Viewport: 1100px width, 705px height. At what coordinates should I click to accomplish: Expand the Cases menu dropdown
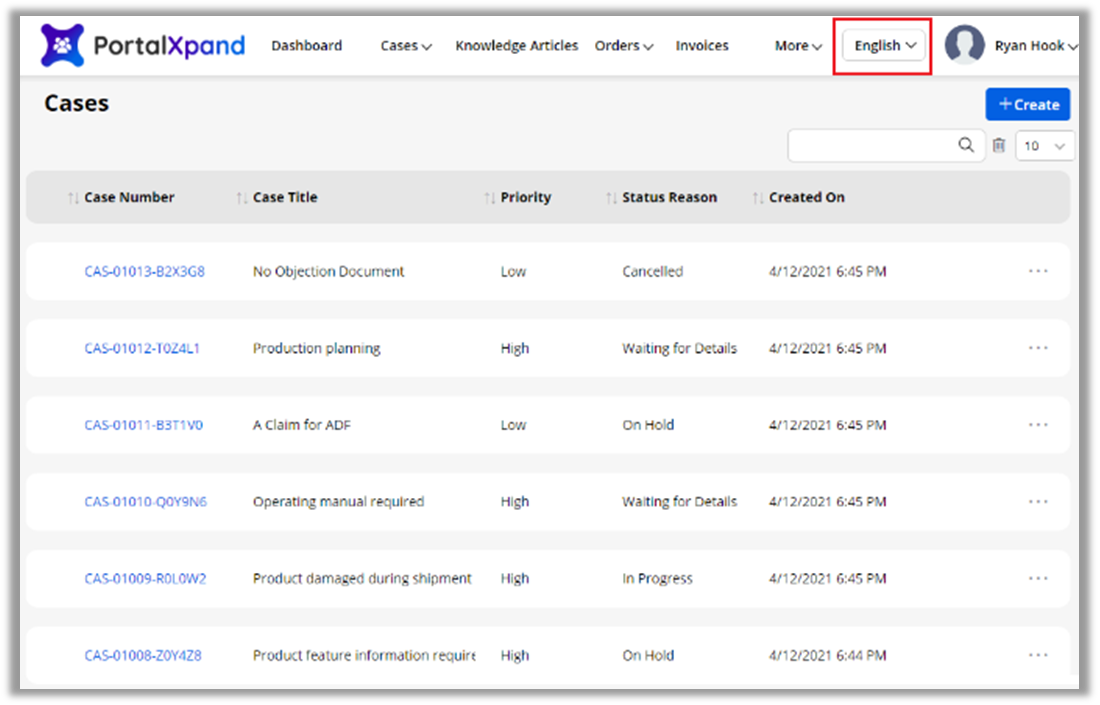tap(406, 46)
